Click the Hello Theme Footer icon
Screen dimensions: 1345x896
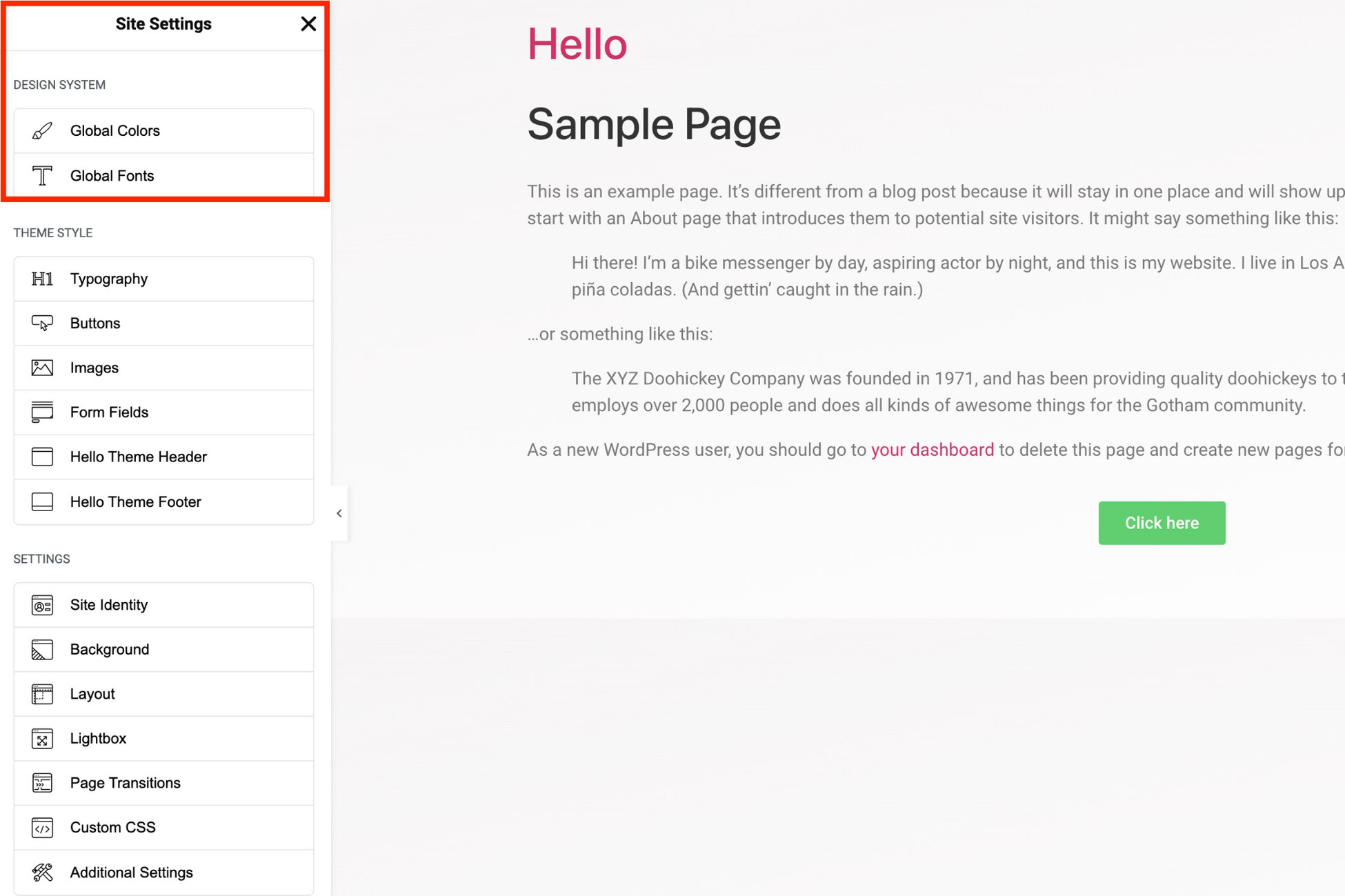point(42,501)
